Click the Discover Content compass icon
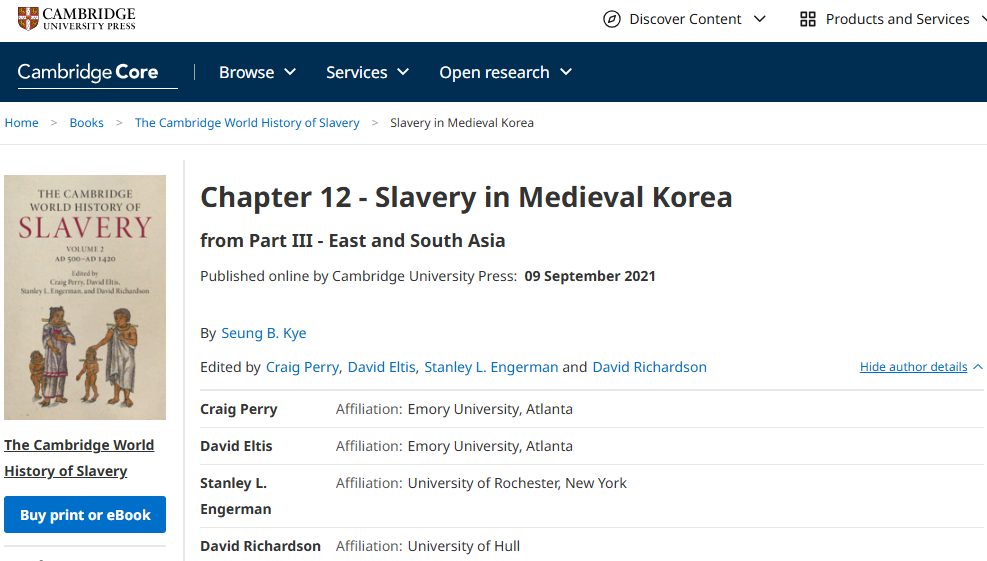 (x=611, y=20)
